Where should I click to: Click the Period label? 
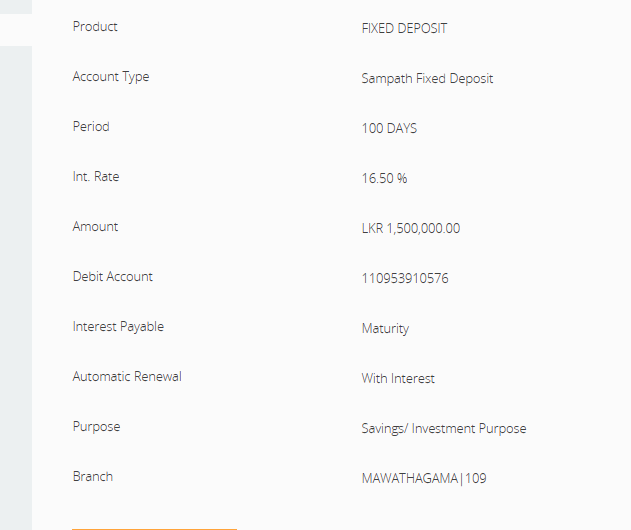pyautogui.click(x=91, y=127)
